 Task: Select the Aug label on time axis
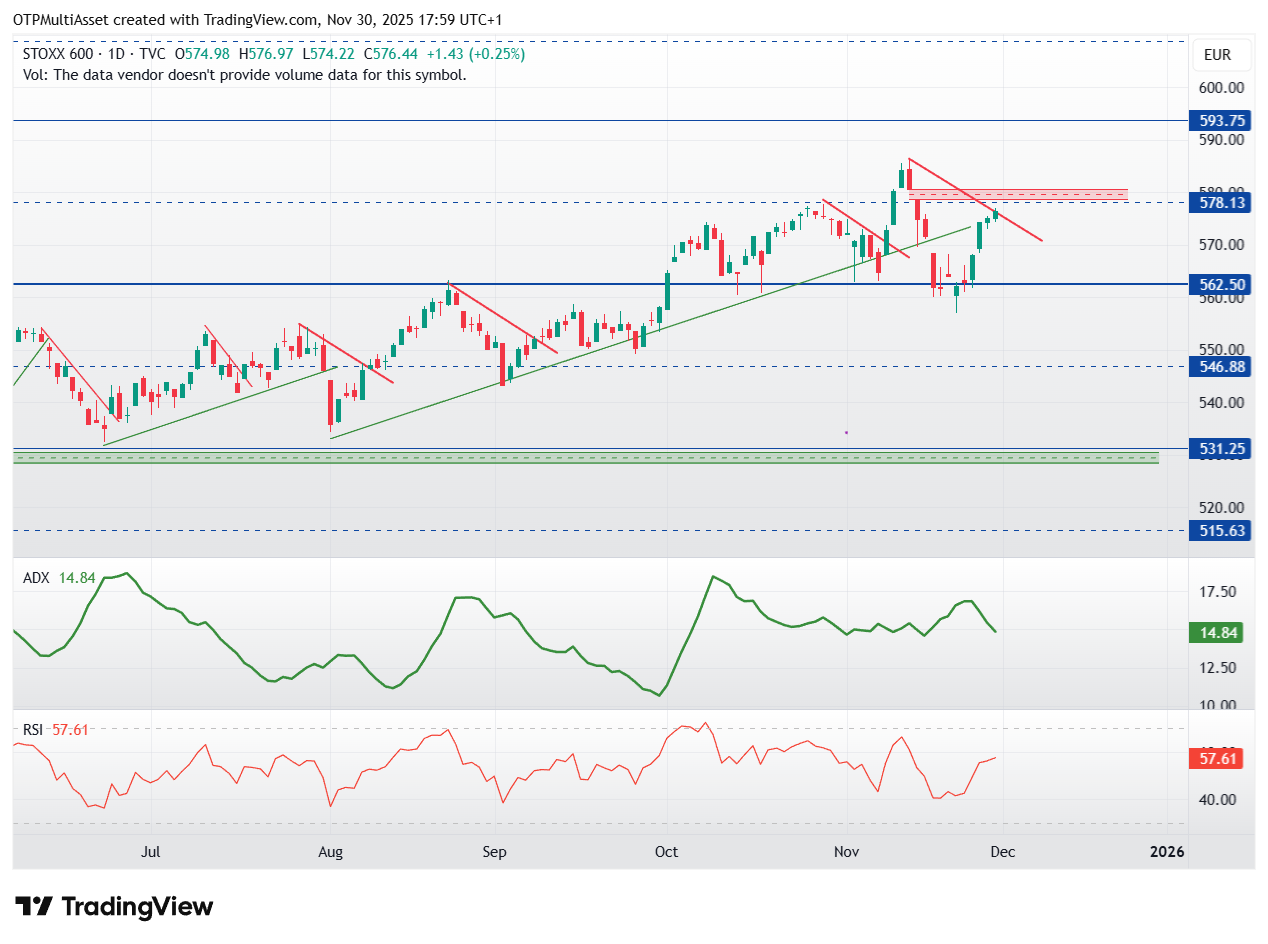pos(330,852)
